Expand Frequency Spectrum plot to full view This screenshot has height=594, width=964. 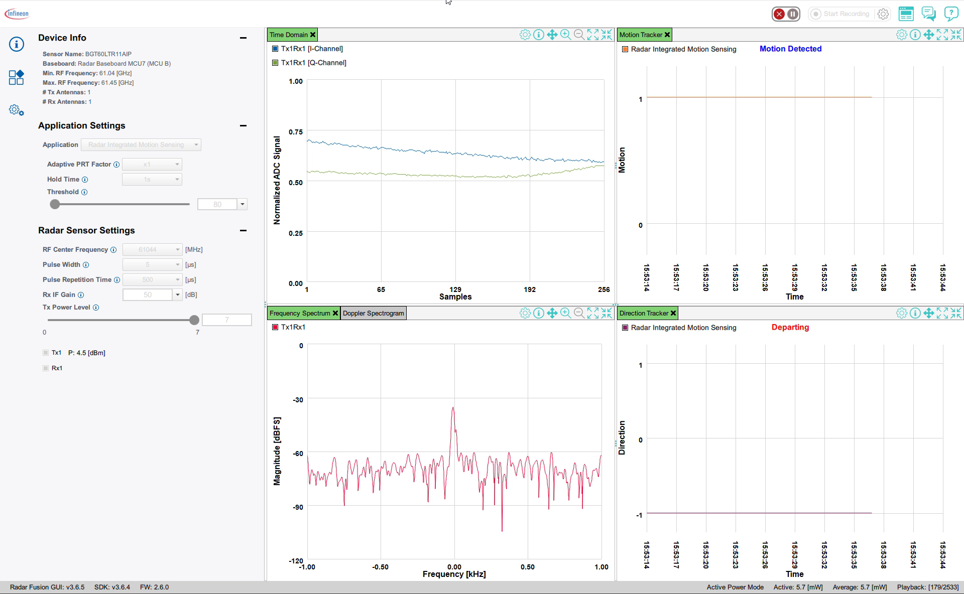coord(593,313)
